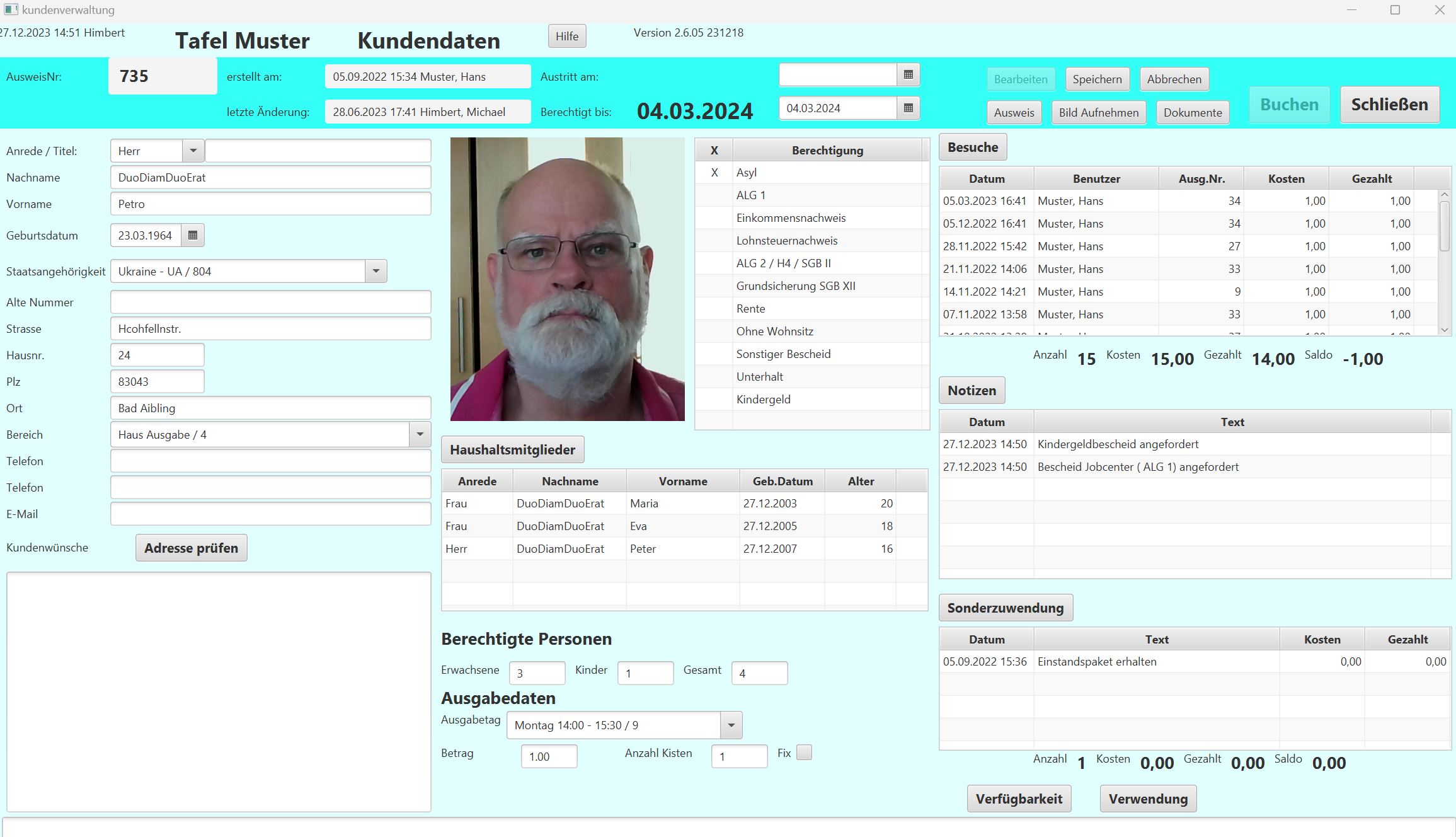Click the customer photo thumbnail
Image resolution: width=1456 pixels, height=837 pixels.
pos(567,279)
